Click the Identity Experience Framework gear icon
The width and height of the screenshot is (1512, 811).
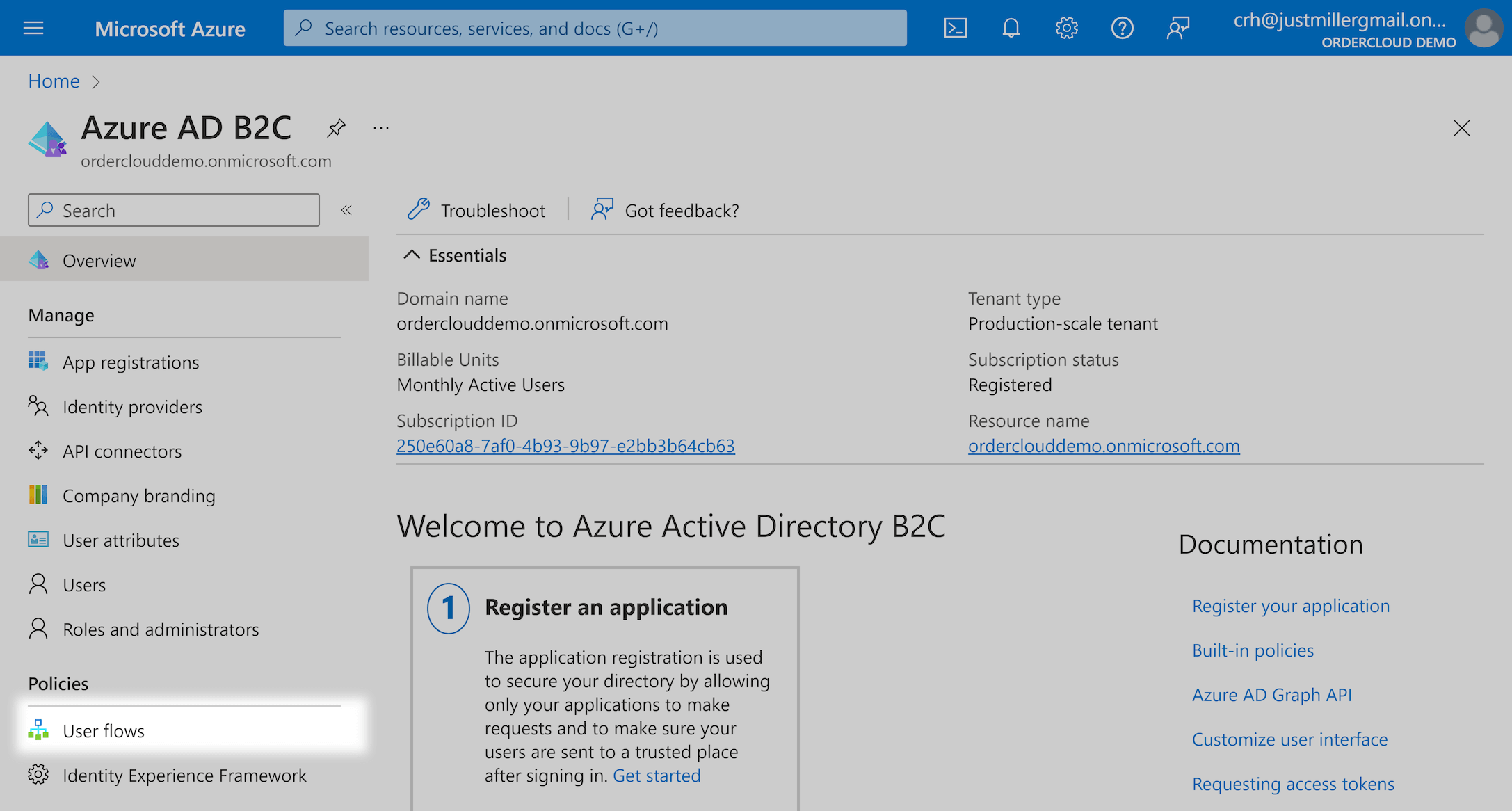[x=38, y=774]
